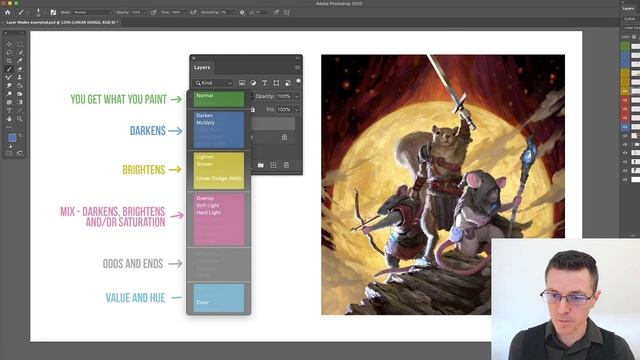Open the layer Opacity dropdown arrow
This screenshot has height=360, width=640.
(x=297, y=96)
